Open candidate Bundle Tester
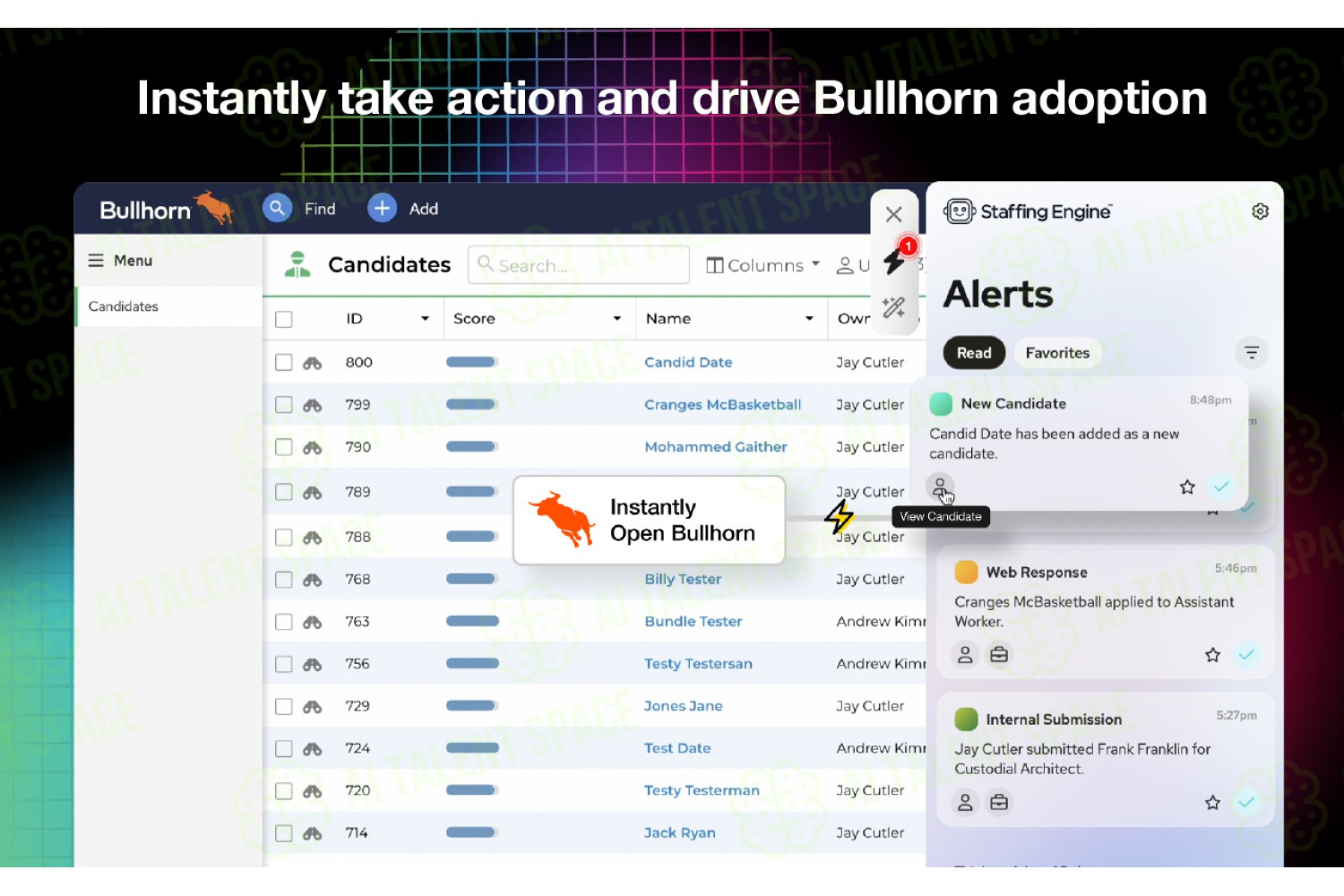The width and height of the screenshot is (1344, 896). [693, 622]
